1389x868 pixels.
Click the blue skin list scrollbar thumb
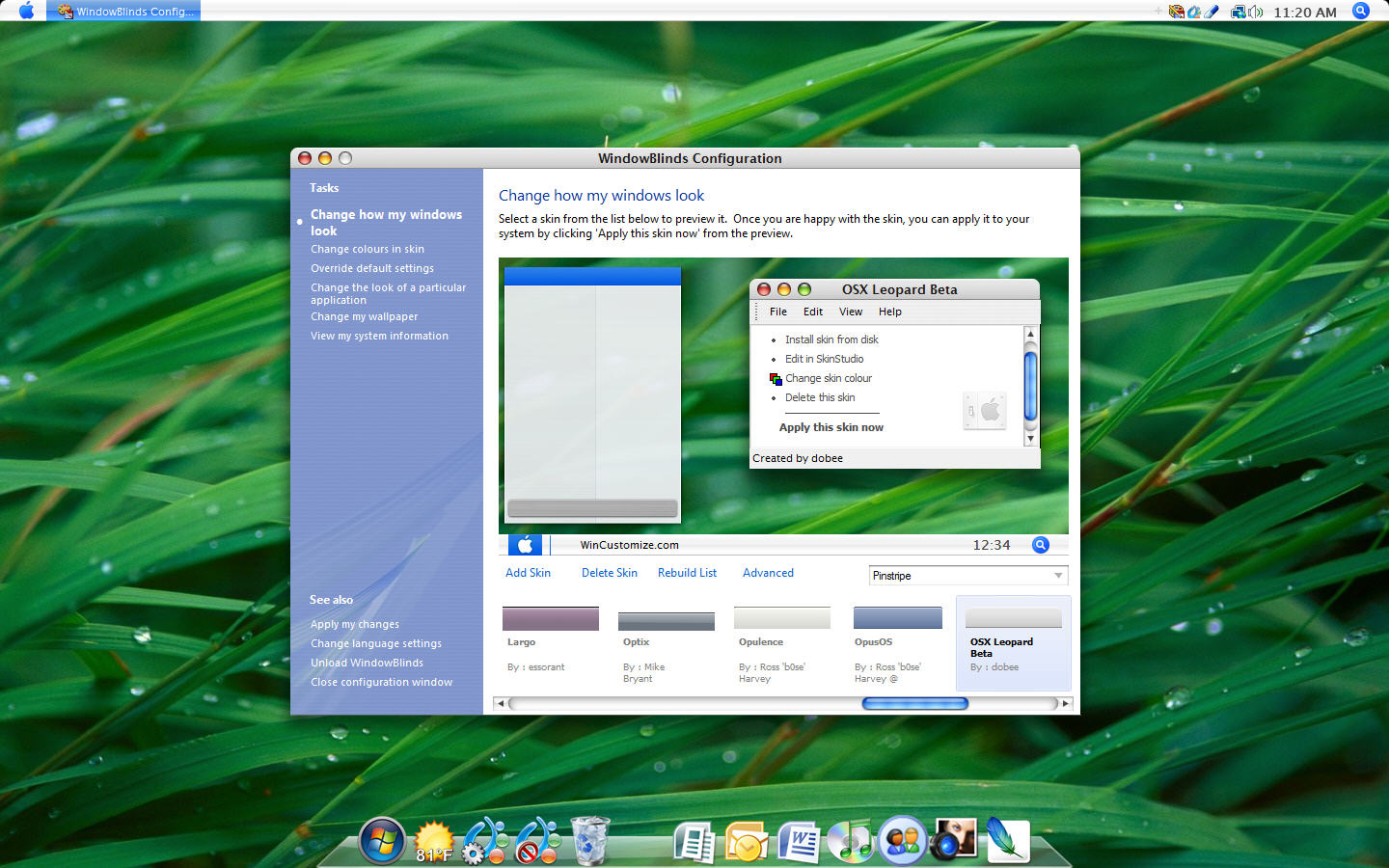click(x=915, y=703)
